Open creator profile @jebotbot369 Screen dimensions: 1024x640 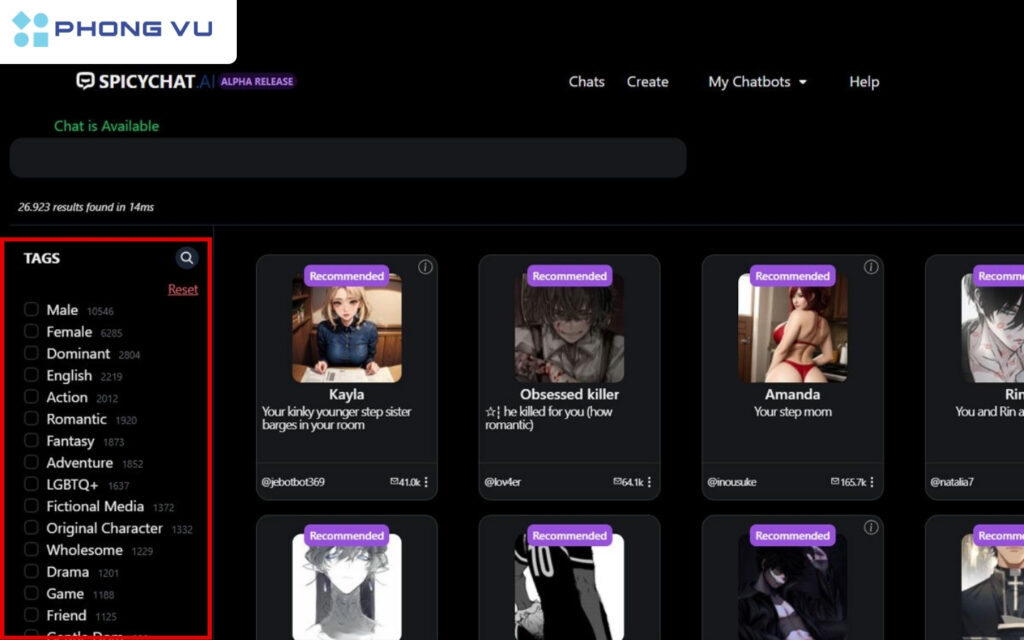tap(293, 482)
